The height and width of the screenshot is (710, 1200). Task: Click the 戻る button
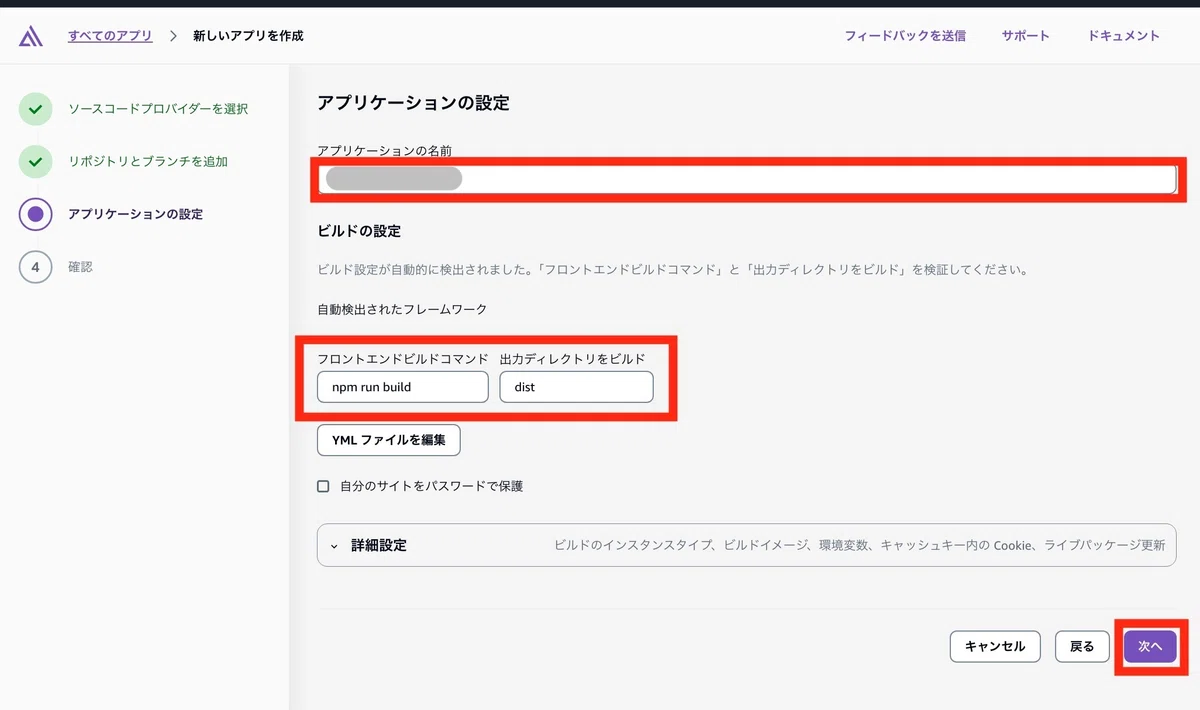coord(1082,646)
